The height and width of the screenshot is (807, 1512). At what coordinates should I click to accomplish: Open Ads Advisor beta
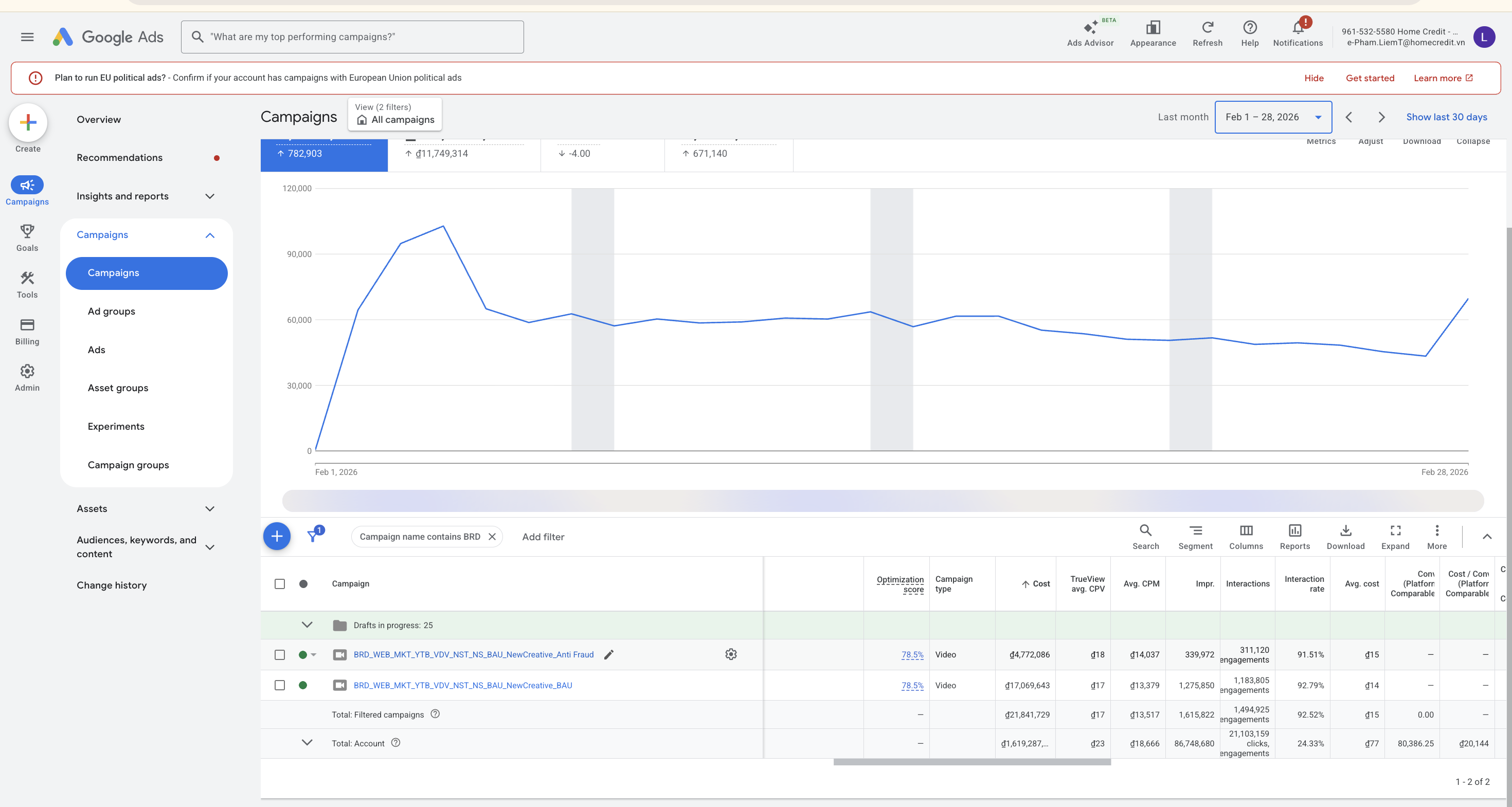(x=1090, y=33)
